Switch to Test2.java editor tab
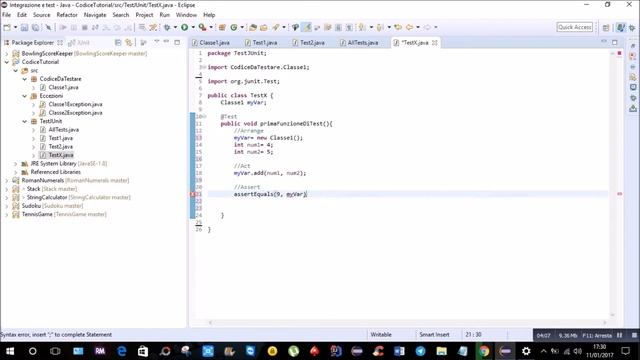 pyautogui.click(x=309, y=42)
